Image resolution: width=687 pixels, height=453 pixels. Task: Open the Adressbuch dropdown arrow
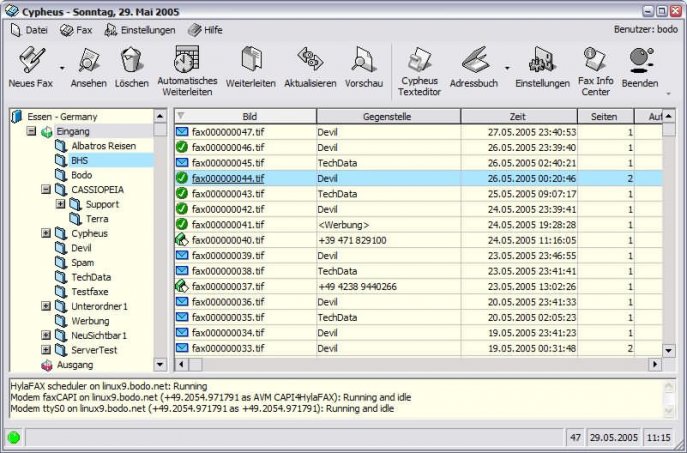point(507,68)
